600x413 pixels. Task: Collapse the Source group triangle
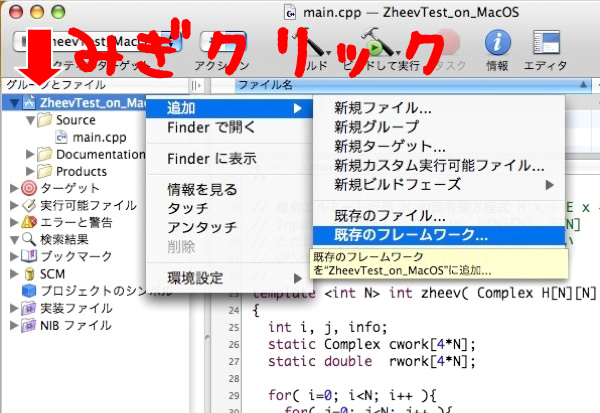click(31, 120)
